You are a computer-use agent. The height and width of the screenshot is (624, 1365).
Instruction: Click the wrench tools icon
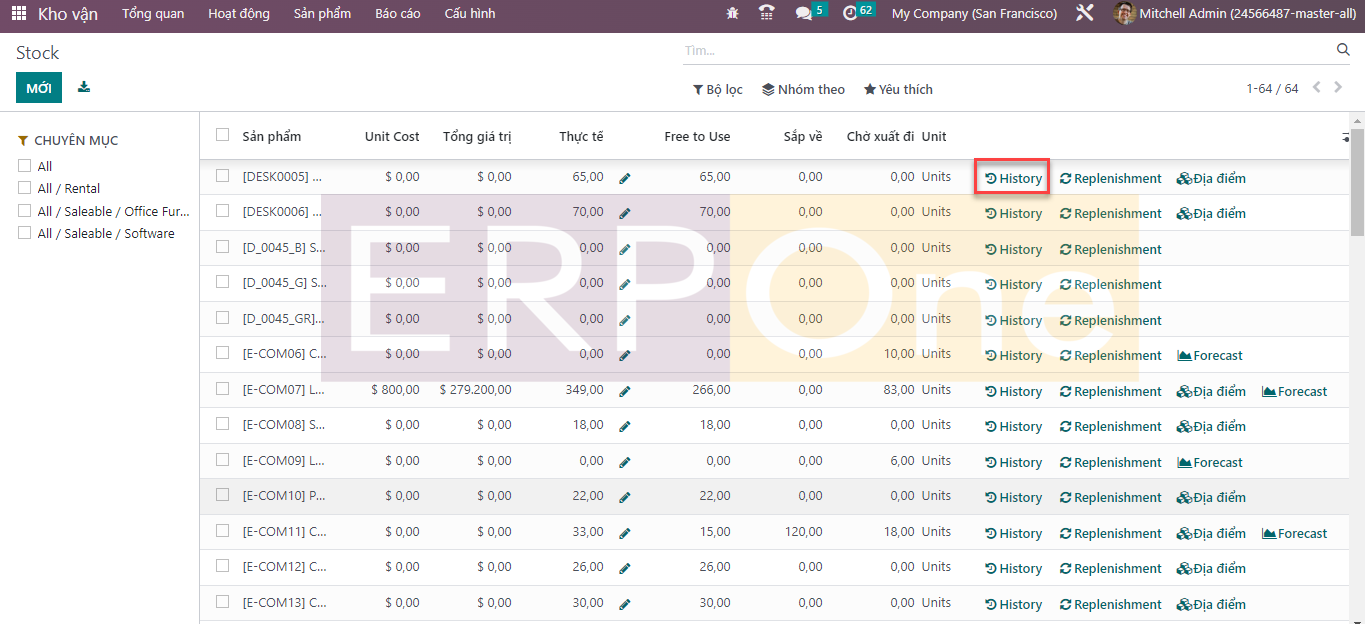click(x=1084, y=14)
